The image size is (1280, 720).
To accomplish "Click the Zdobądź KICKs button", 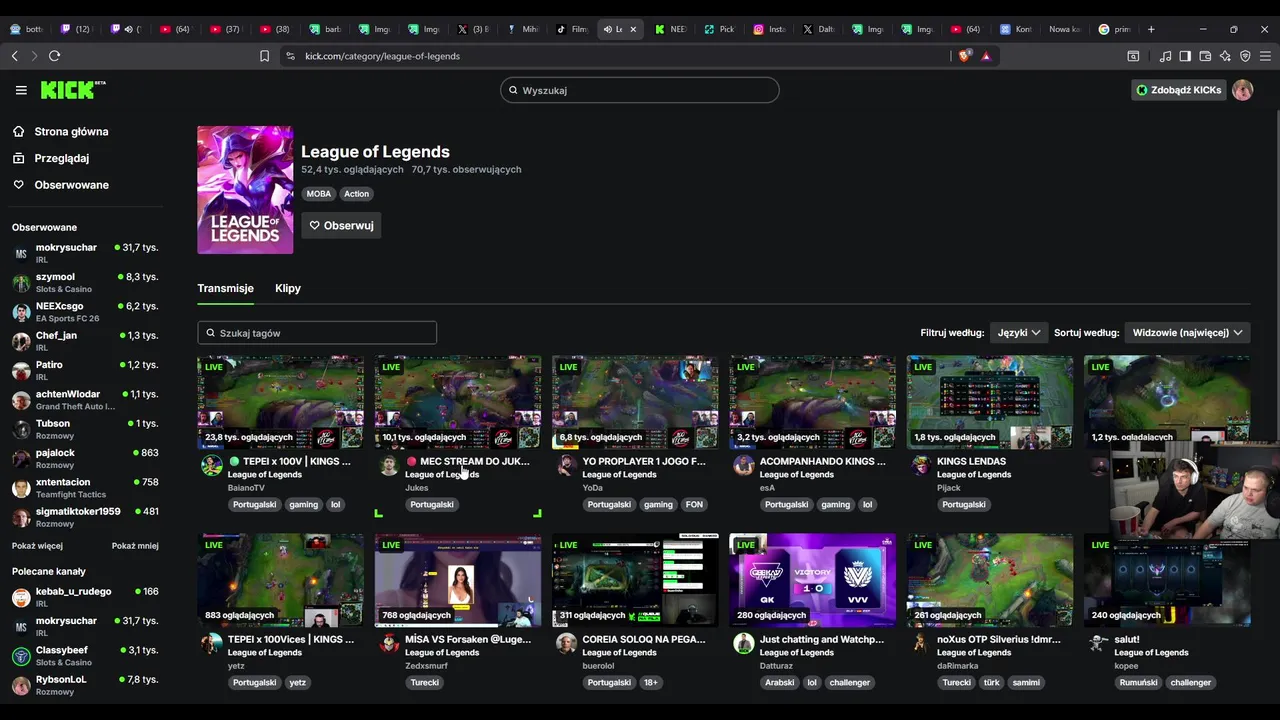I will point(1178,90).
